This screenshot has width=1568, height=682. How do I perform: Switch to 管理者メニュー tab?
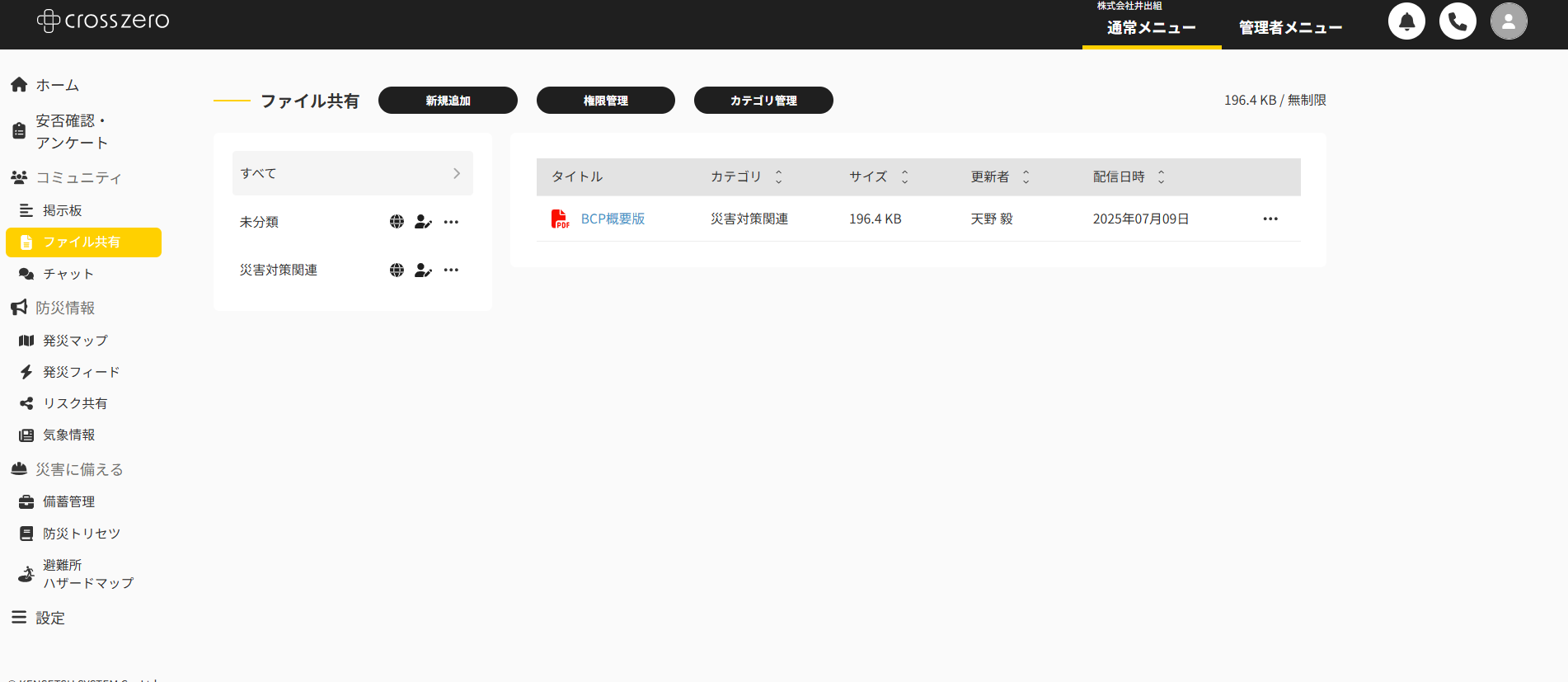[1290, 28]
